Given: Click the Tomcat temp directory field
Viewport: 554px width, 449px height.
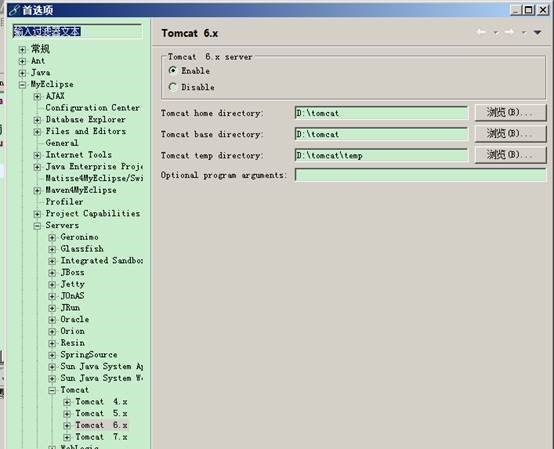Looking at the screenshot, I should [382, 155].
